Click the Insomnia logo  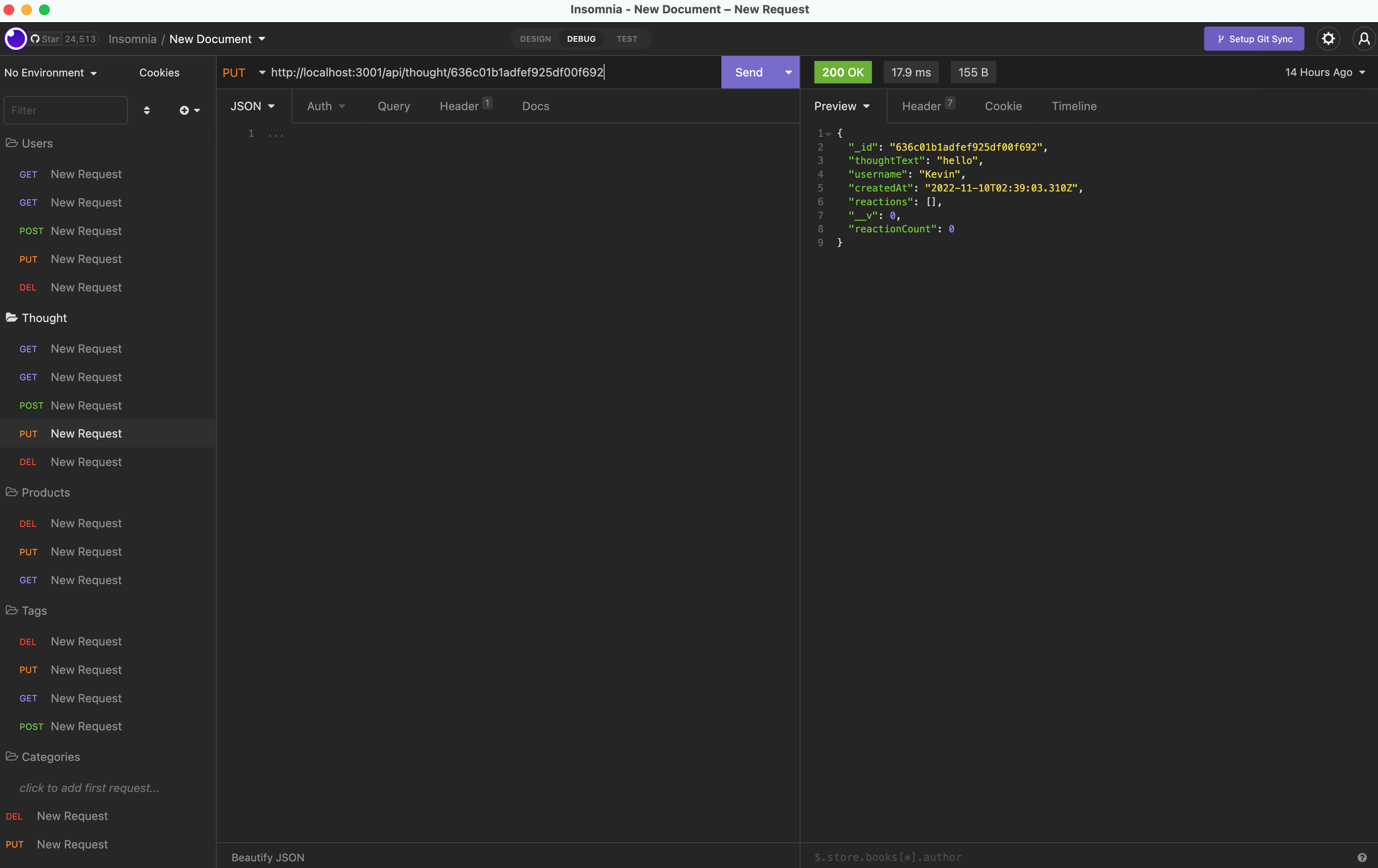[16, 38]
